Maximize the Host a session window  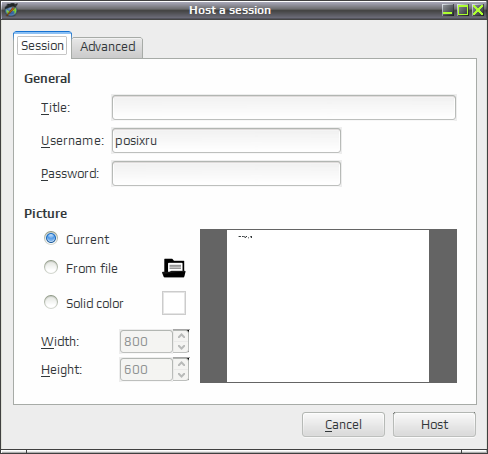(463, 10)
